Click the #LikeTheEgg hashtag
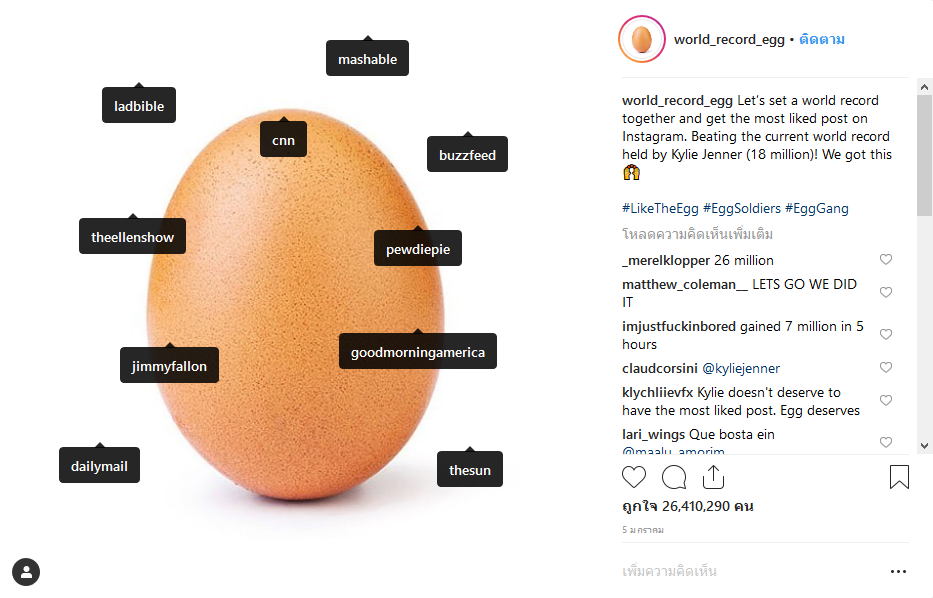The height and width of the screenshot is (598, 933). [660, 208]
